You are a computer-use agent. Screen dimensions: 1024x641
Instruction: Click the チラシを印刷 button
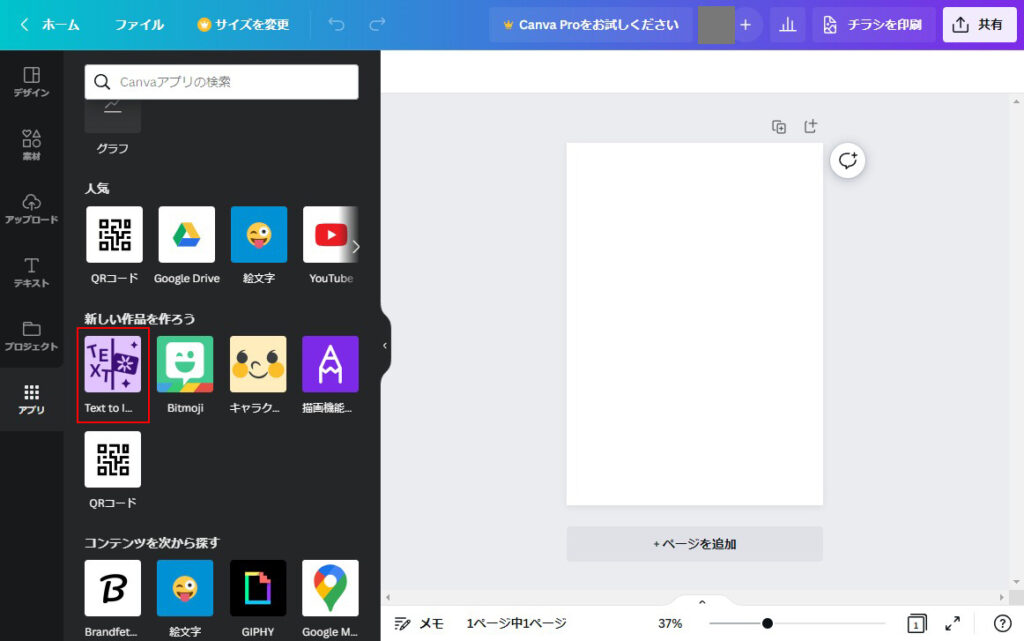873,25
